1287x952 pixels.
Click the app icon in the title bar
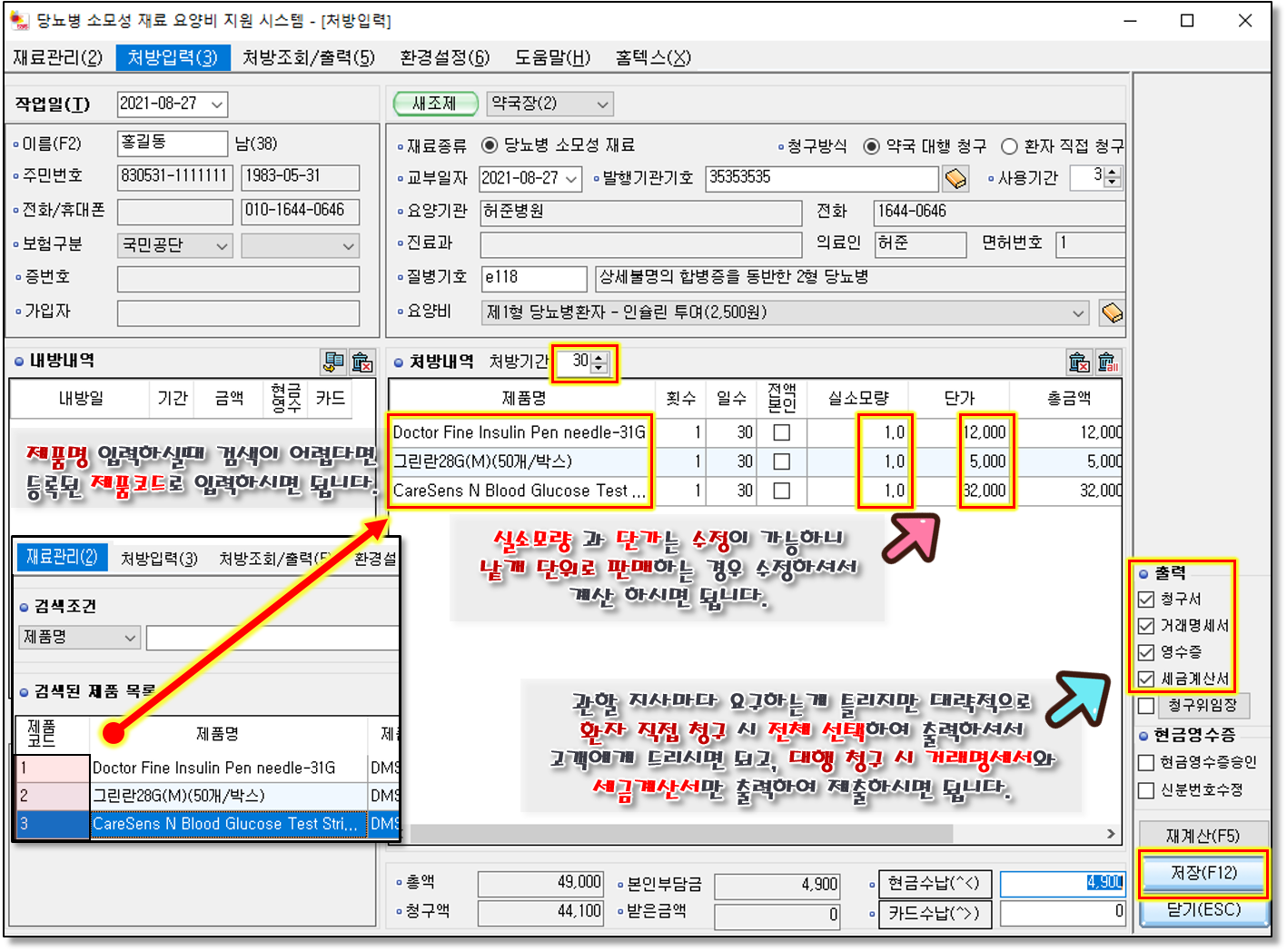click(18, 20)
